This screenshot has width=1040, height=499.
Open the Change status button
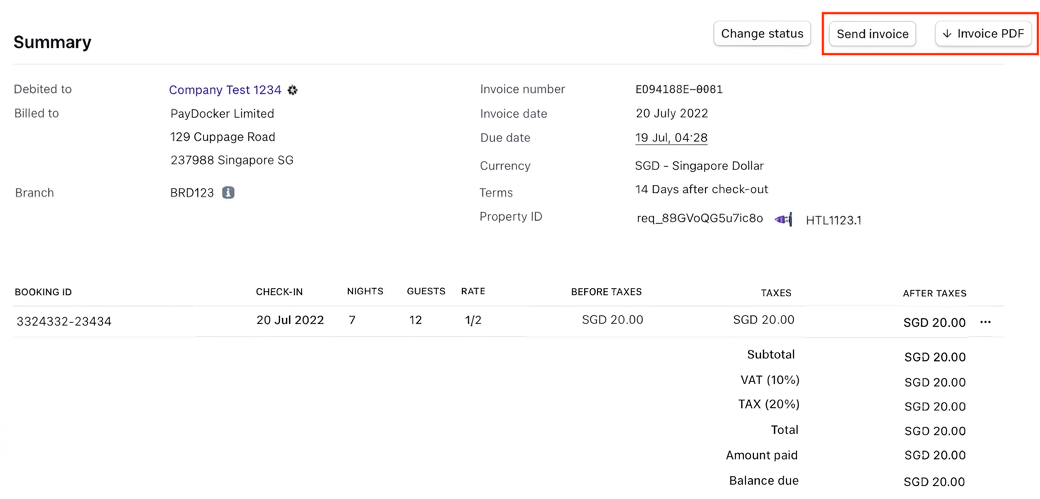(762, 34)
